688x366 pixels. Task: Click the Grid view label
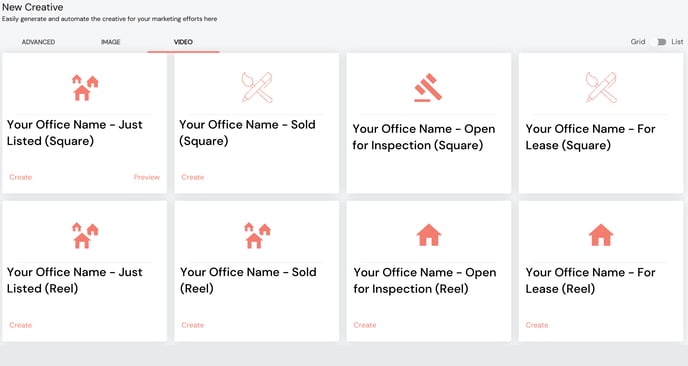[x=638, y=42]
